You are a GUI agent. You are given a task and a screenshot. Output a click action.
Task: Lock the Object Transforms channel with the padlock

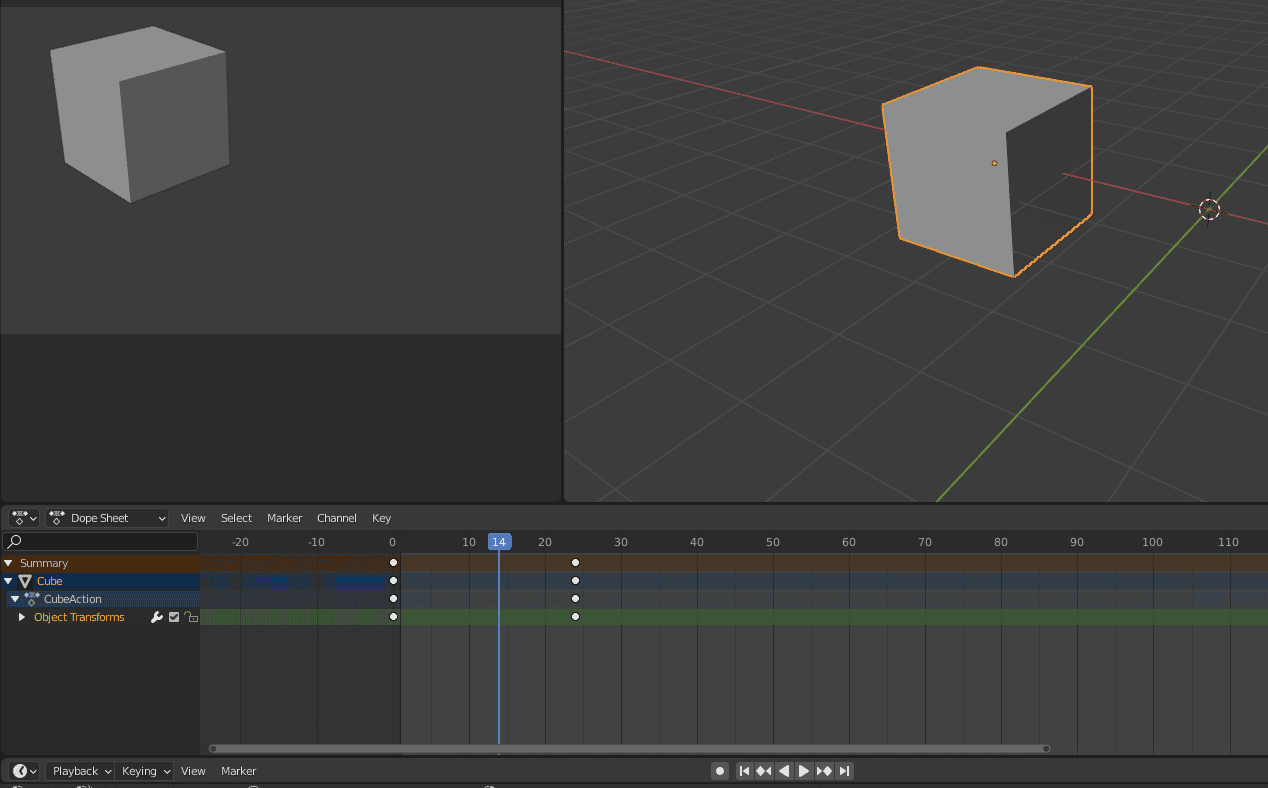pyautogui.click(x=190, y=617)
